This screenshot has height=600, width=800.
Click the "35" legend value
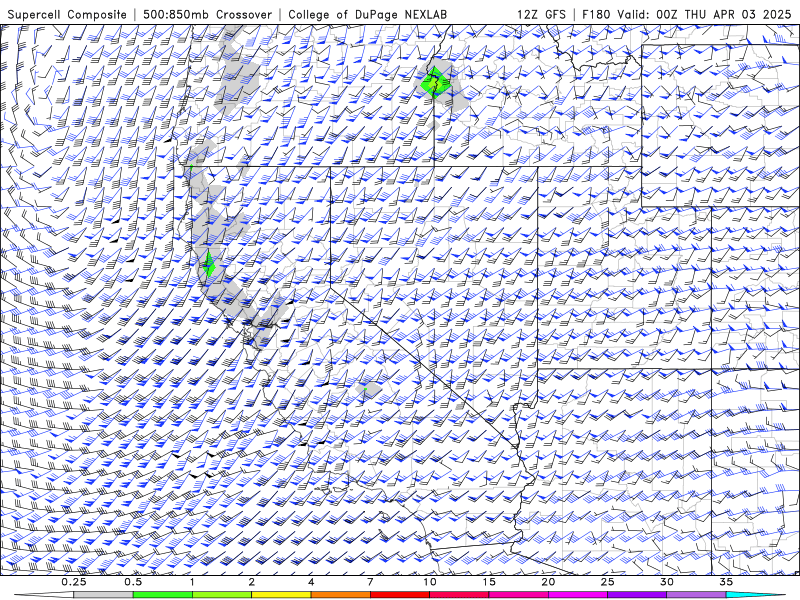coord(726,582)
